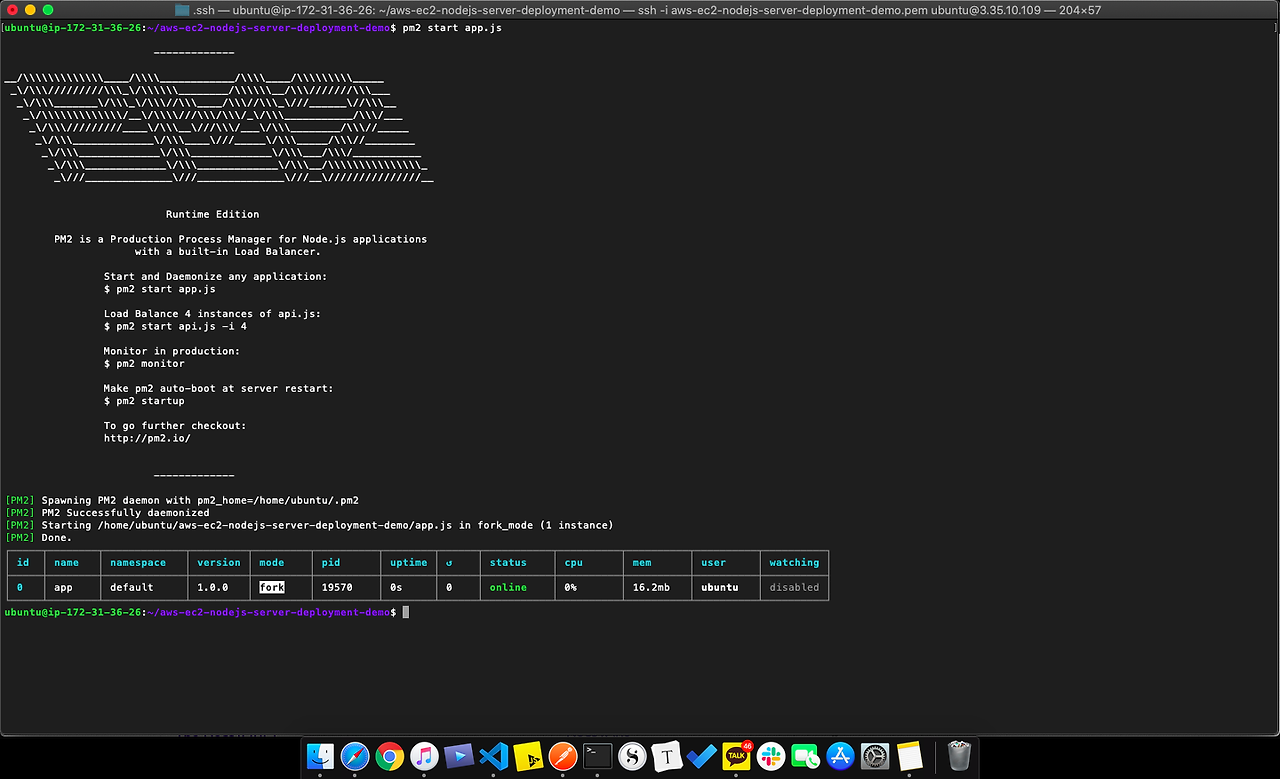The width and height of the screenshot is (1280, 779).
Task: Launch Visual Studio Code from the dock
Action: coord(494,756)
